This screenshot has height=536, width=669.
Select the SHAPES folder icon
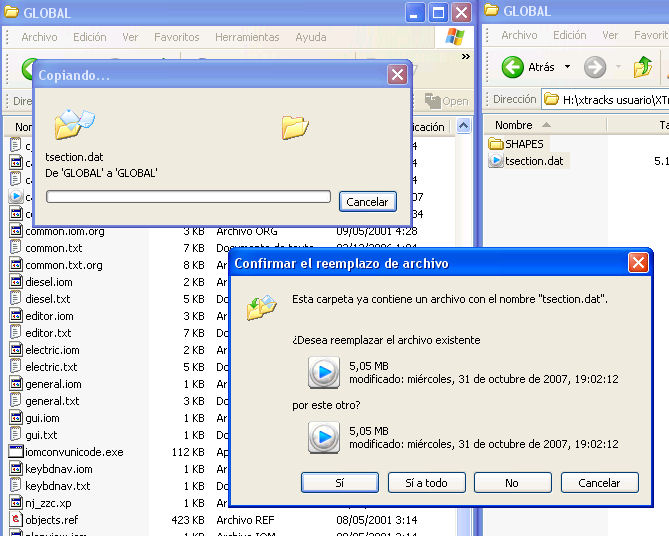point(497,144)
